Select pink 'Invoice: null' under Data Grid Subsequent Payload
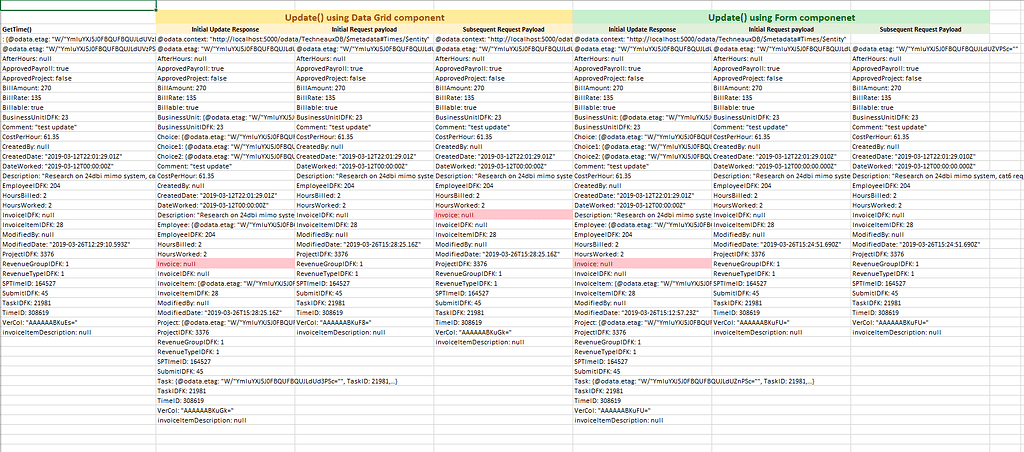The image size is (1024, 452). click(503, 214)
